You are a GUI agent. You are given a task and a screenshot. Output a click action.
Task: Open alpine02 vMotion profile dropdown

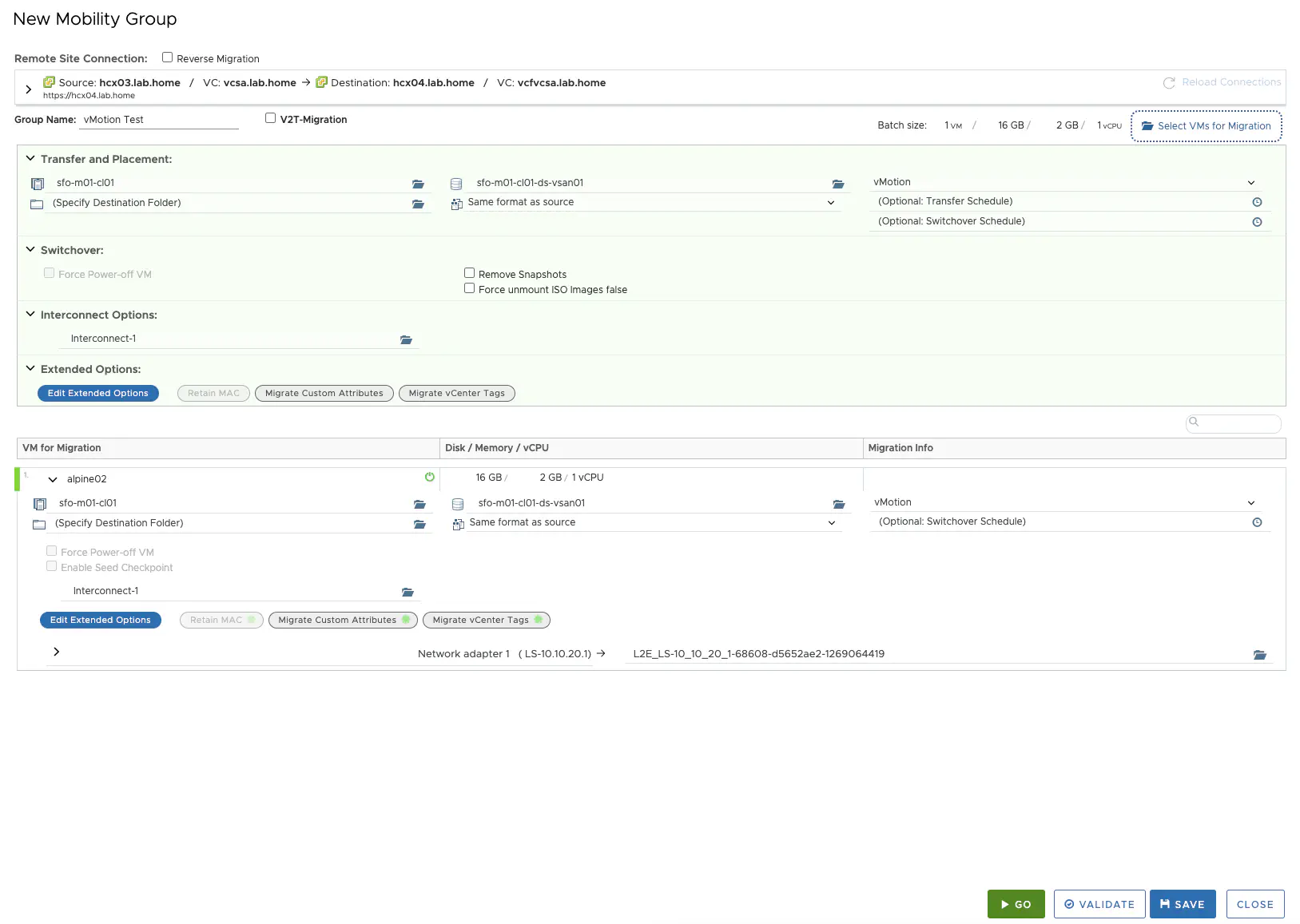1065,503
